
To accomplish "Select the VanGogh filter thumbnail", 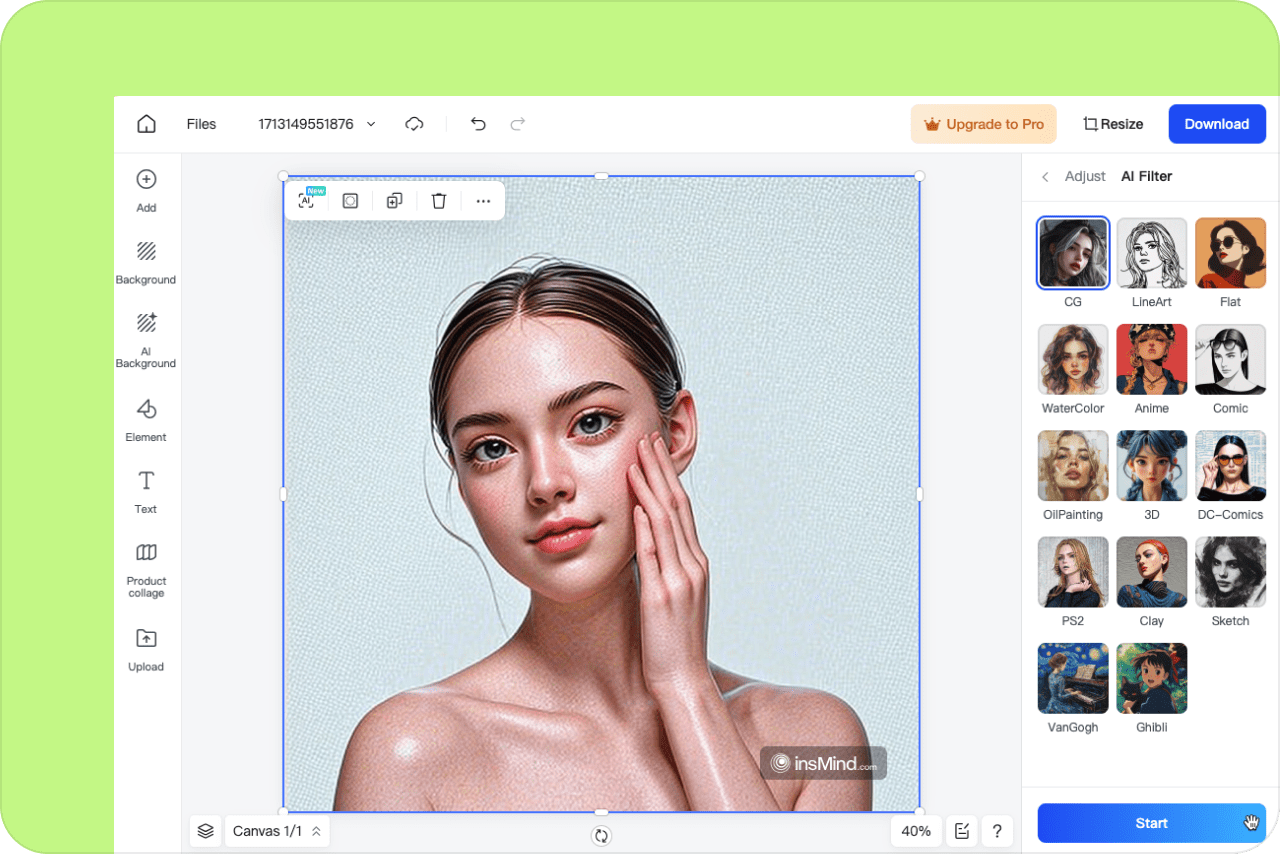I will tap(1073, 678).
